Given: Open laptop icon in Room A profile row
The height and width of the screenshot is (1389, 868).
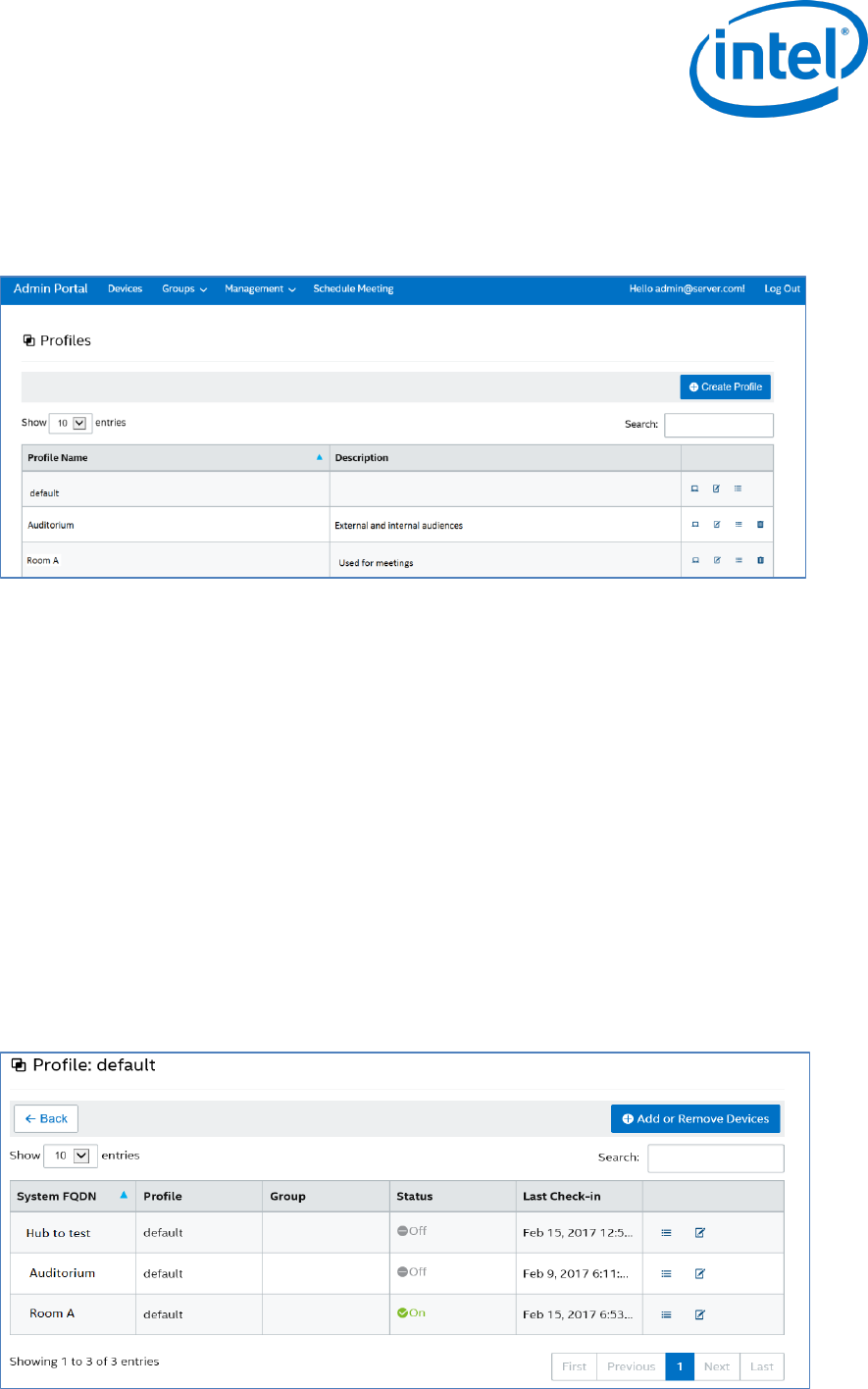Looking at the screenshot, I should click(695, 560).
